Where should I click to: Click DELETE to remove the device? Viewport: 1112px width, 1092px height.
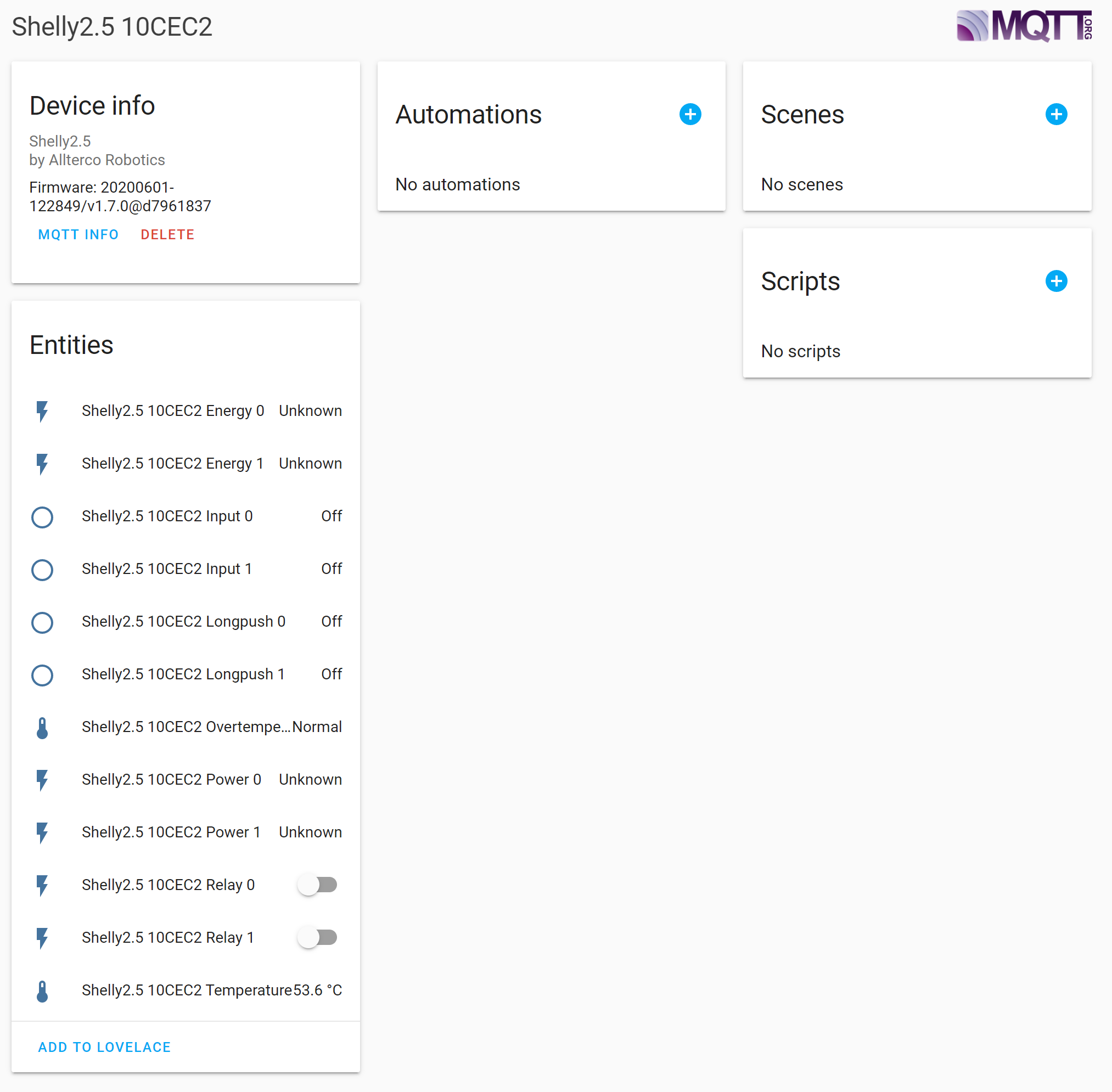167,234
